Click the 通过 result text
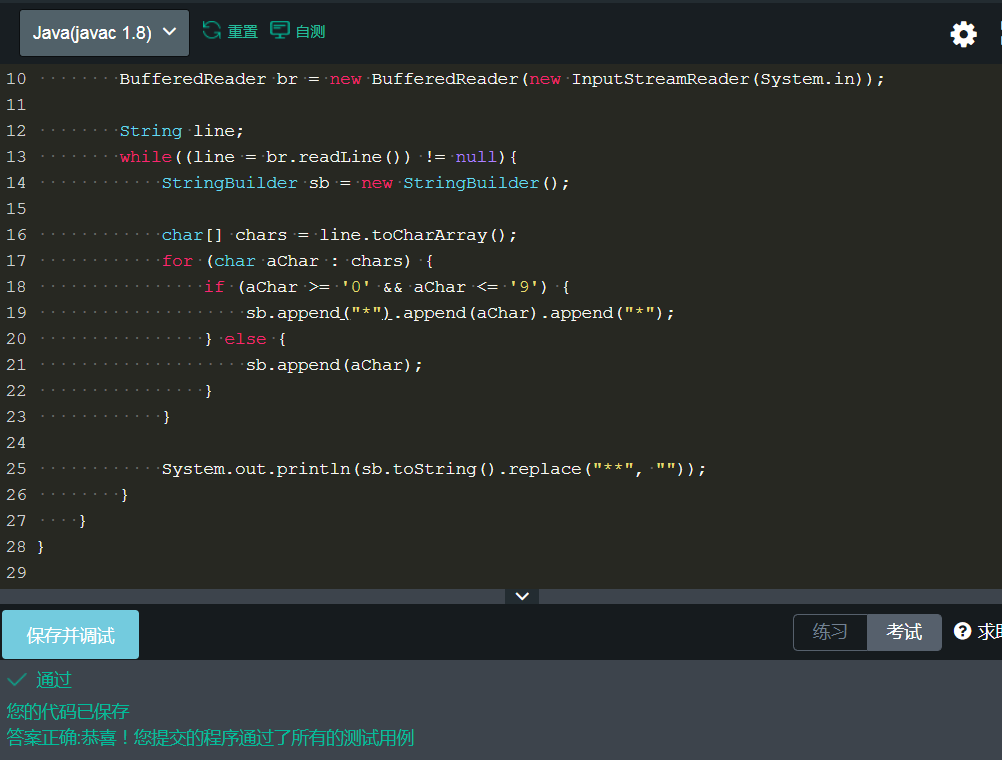 54,679
